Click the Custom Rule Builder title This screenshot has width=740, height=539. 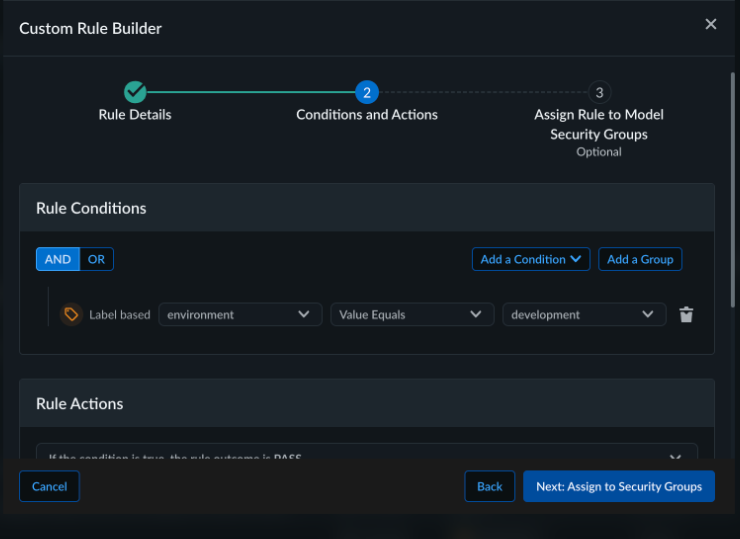pos(91,28)
